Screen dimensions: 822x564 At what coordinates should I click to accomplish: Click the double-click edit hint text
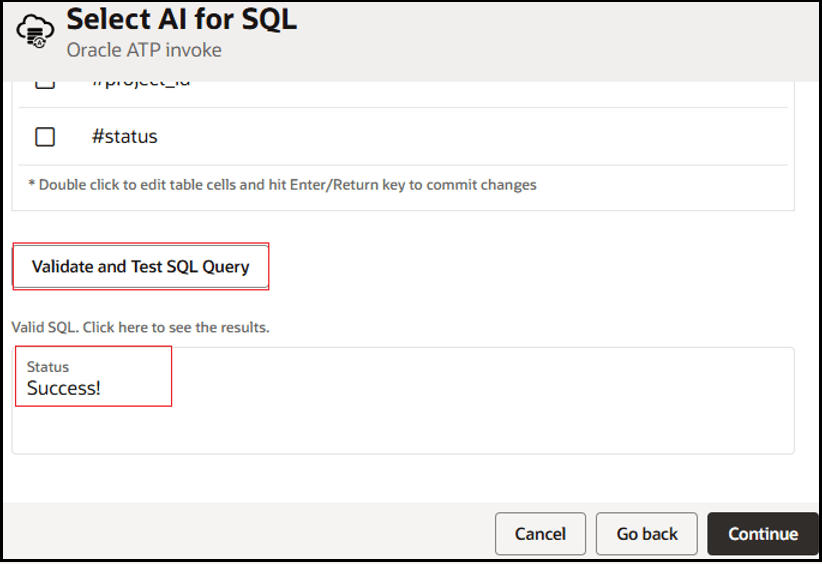(282, 185)
